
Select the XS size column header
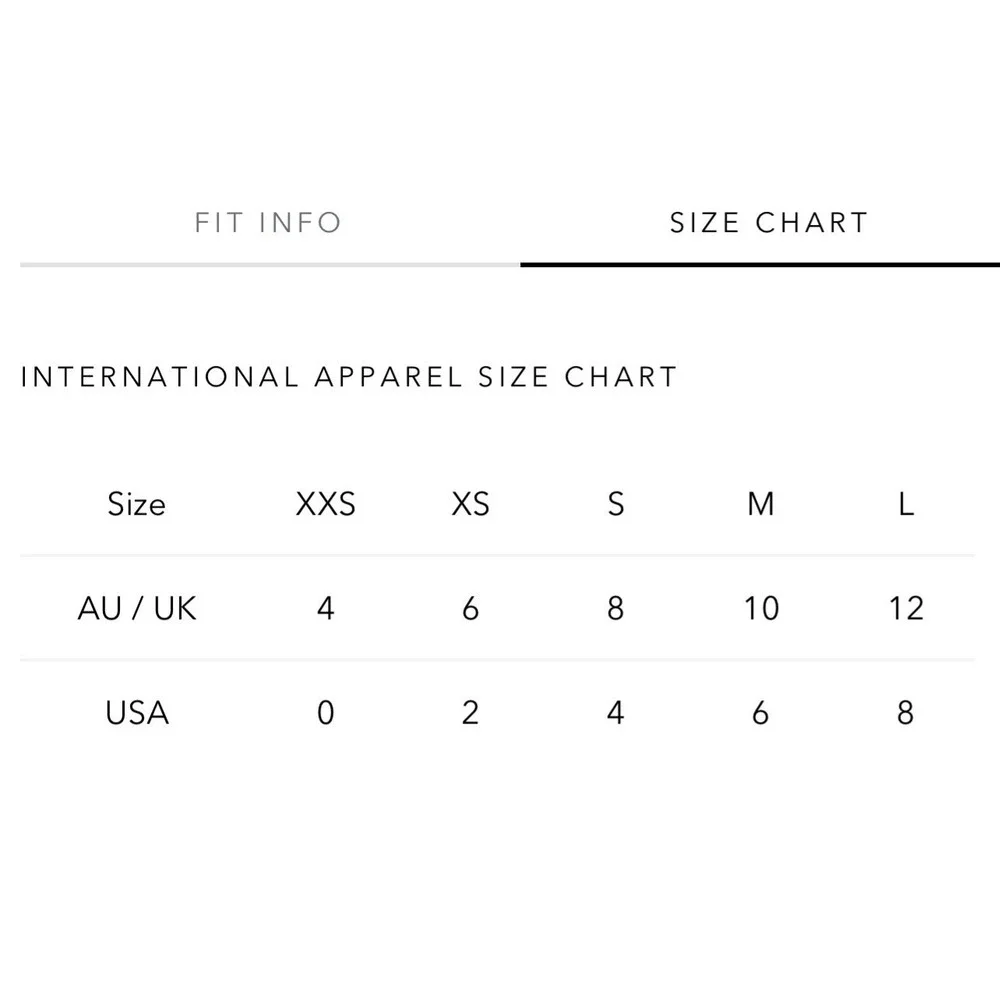(471, 504)
